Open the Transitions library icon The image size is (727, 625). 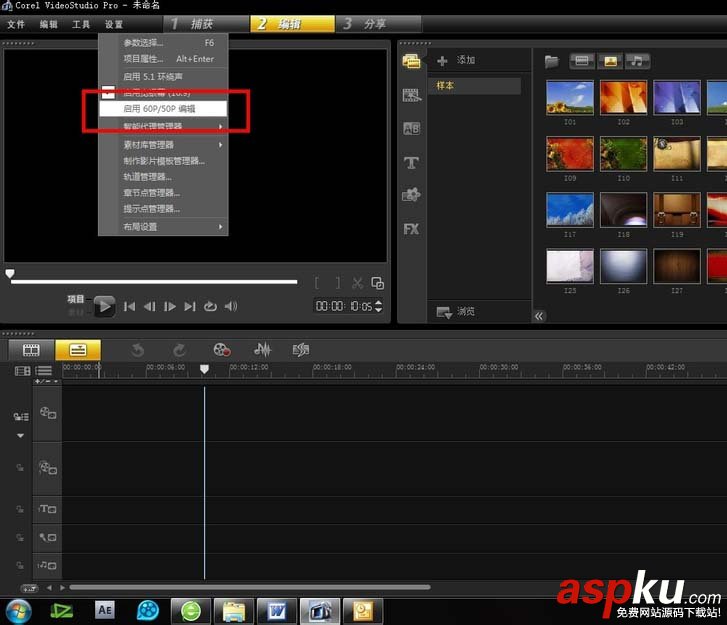pyautogui.click(x=411, y=95)
